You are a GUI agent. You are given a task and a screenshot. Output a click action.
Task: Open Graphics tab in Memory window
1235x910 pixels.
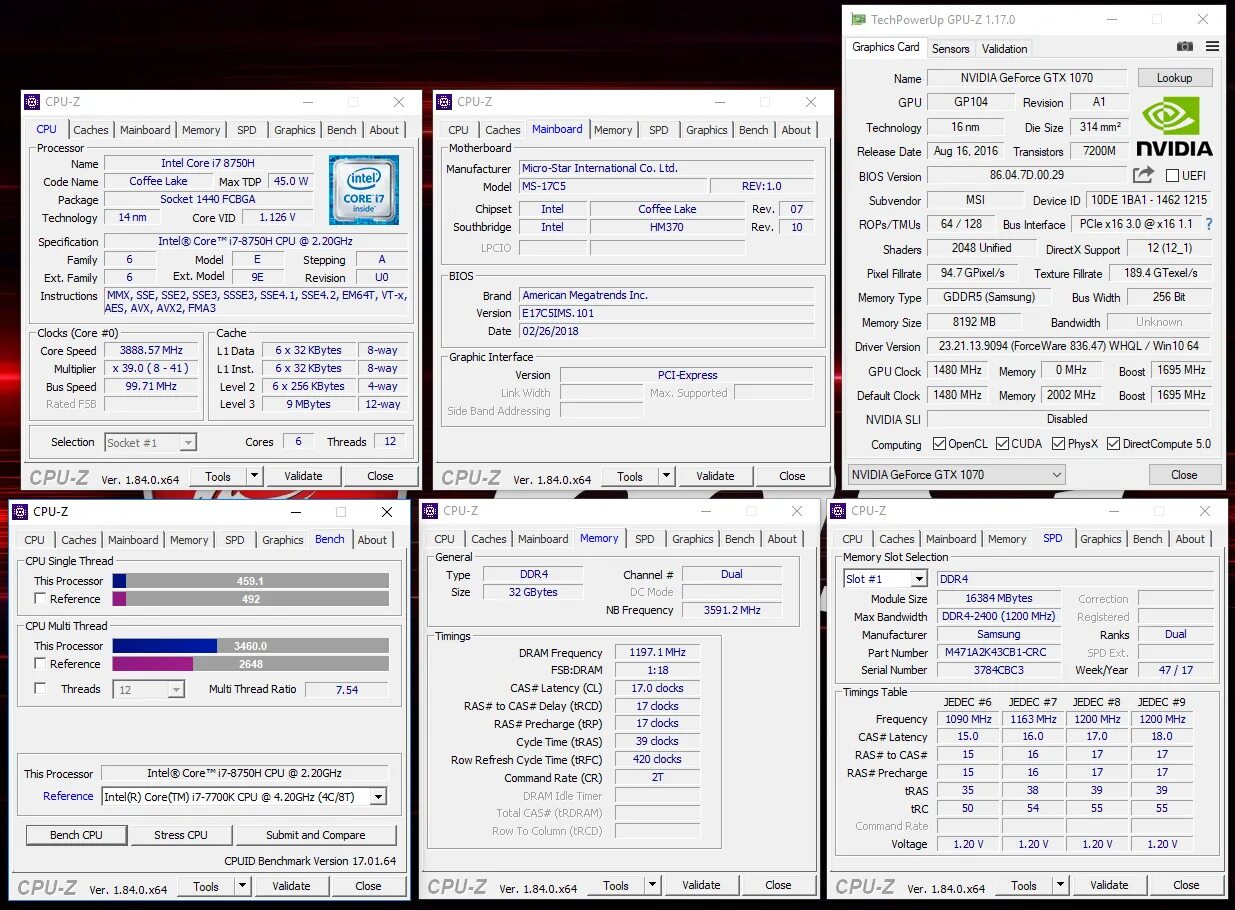[693, 539]
